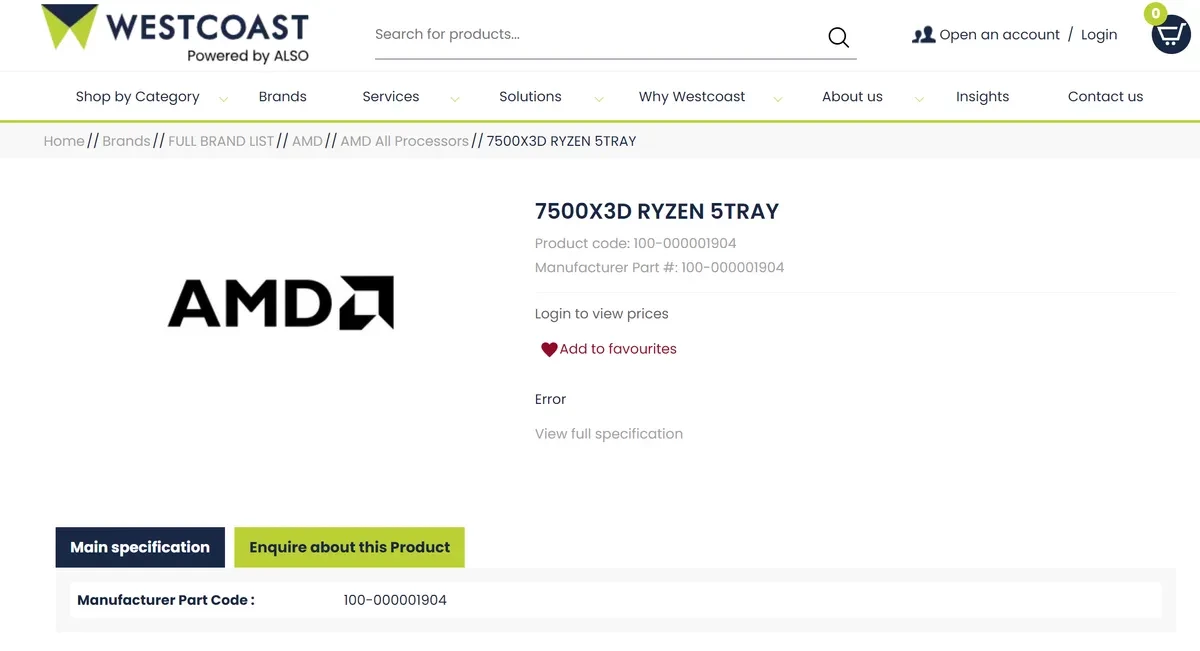
Task: Click inside the Search for products field
Action: 550,34
